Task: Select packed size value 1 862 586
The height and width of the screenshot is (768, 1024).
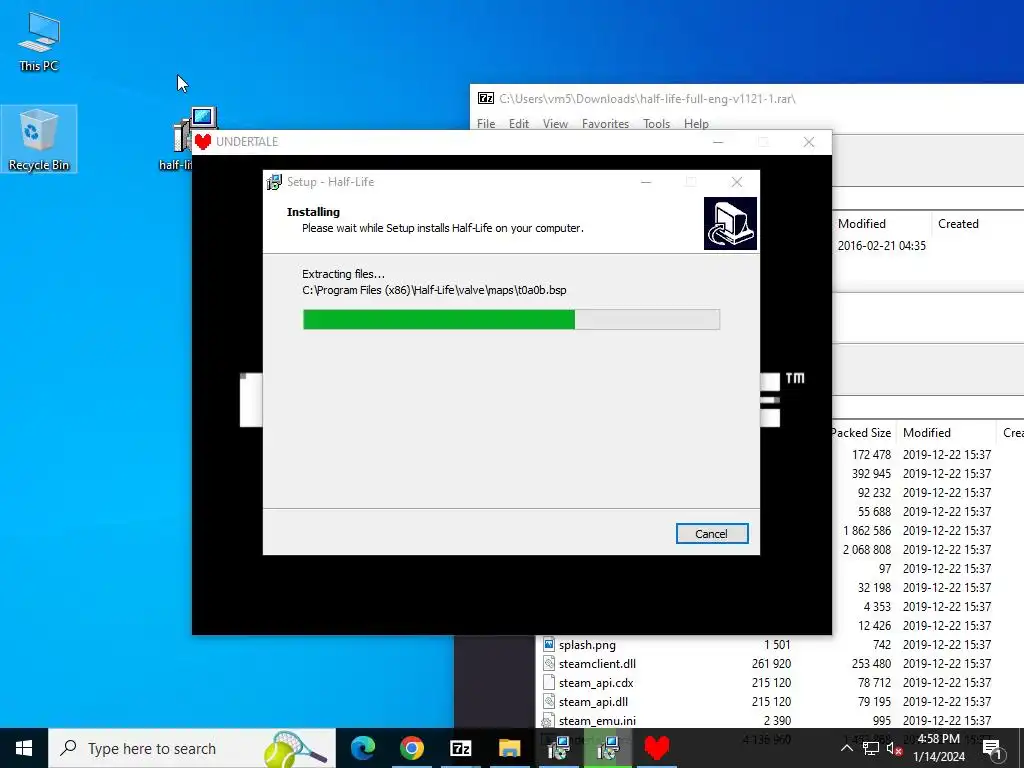Action: (x=867, y=530)
